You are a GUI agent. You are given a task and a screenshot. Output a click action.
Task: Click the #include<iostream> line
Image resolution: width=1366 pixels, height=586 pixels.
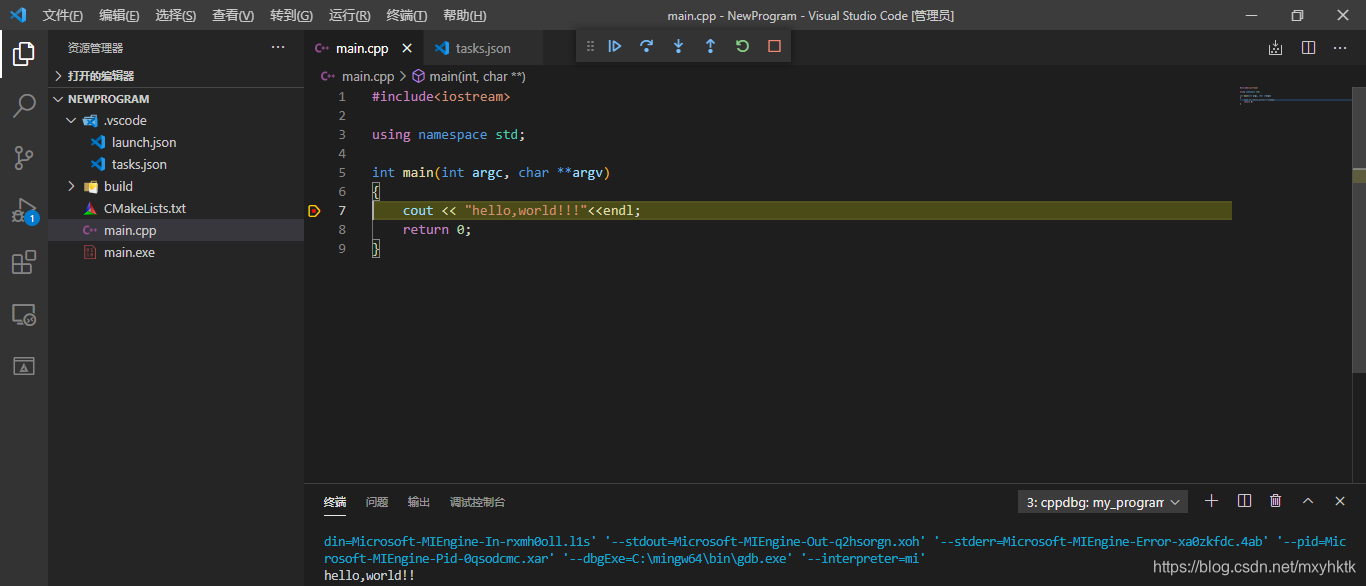(x=441, y=96)
